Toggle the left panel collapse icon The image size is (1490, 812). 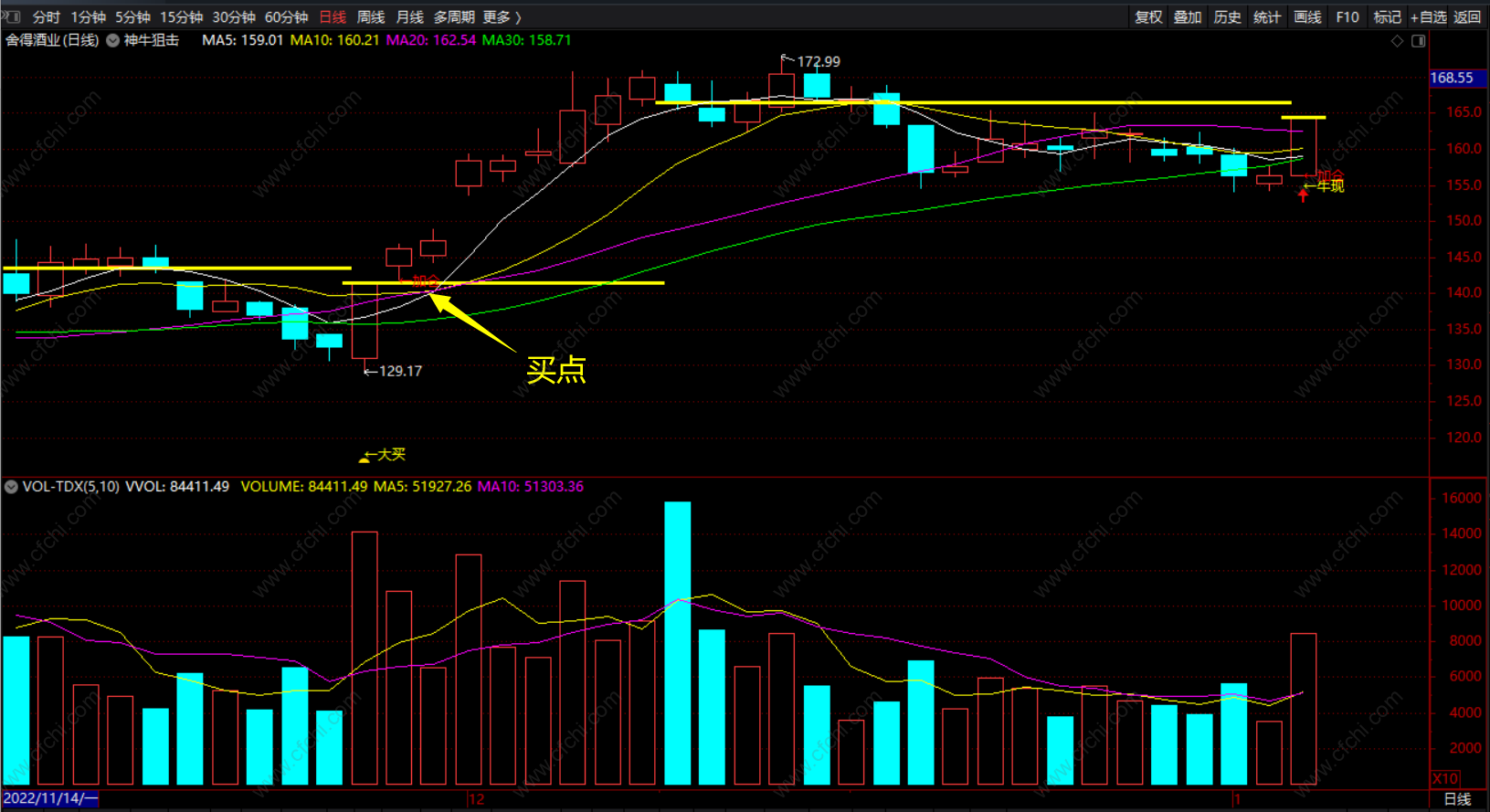(12, 16)
